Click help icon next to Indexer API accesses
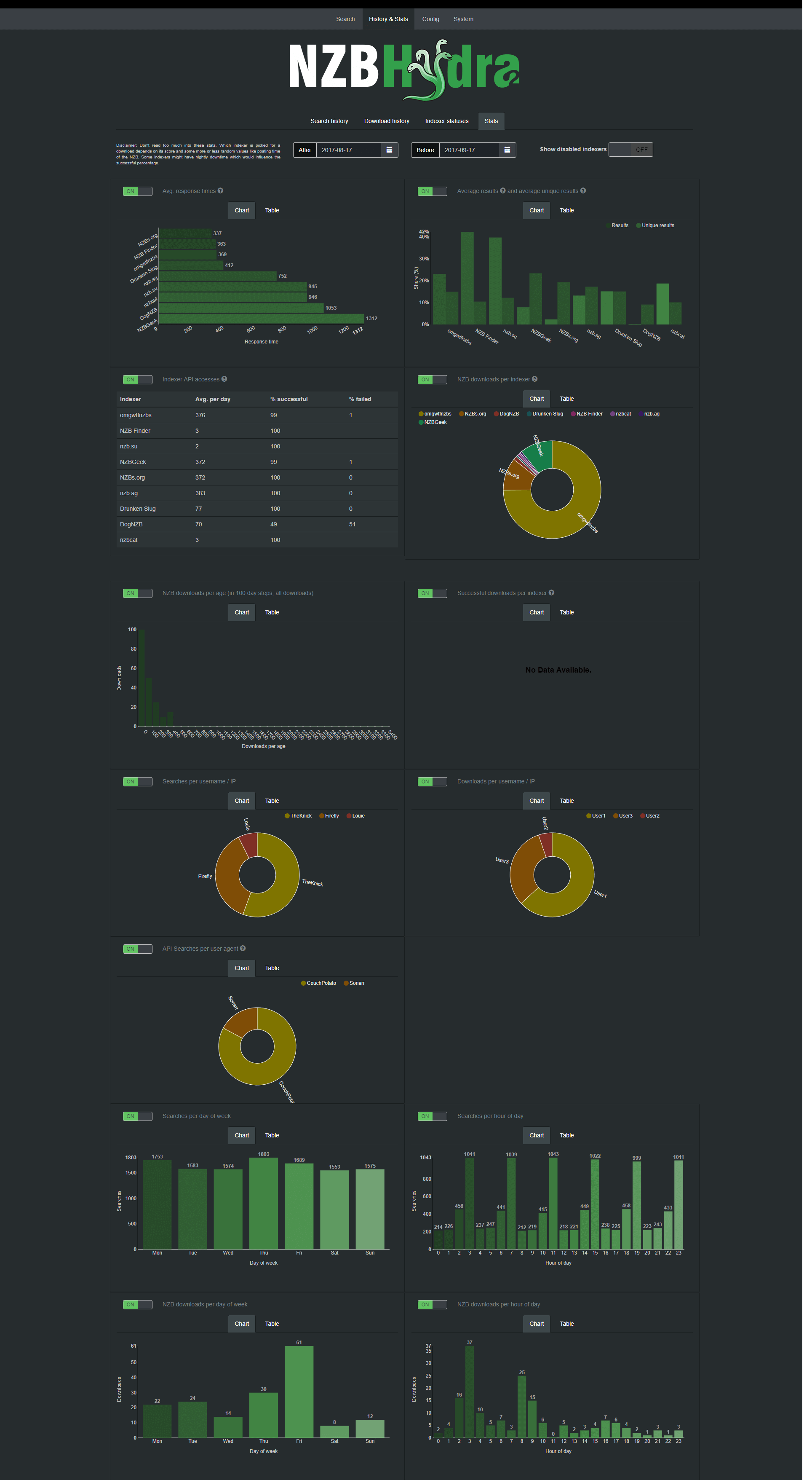 224,379
